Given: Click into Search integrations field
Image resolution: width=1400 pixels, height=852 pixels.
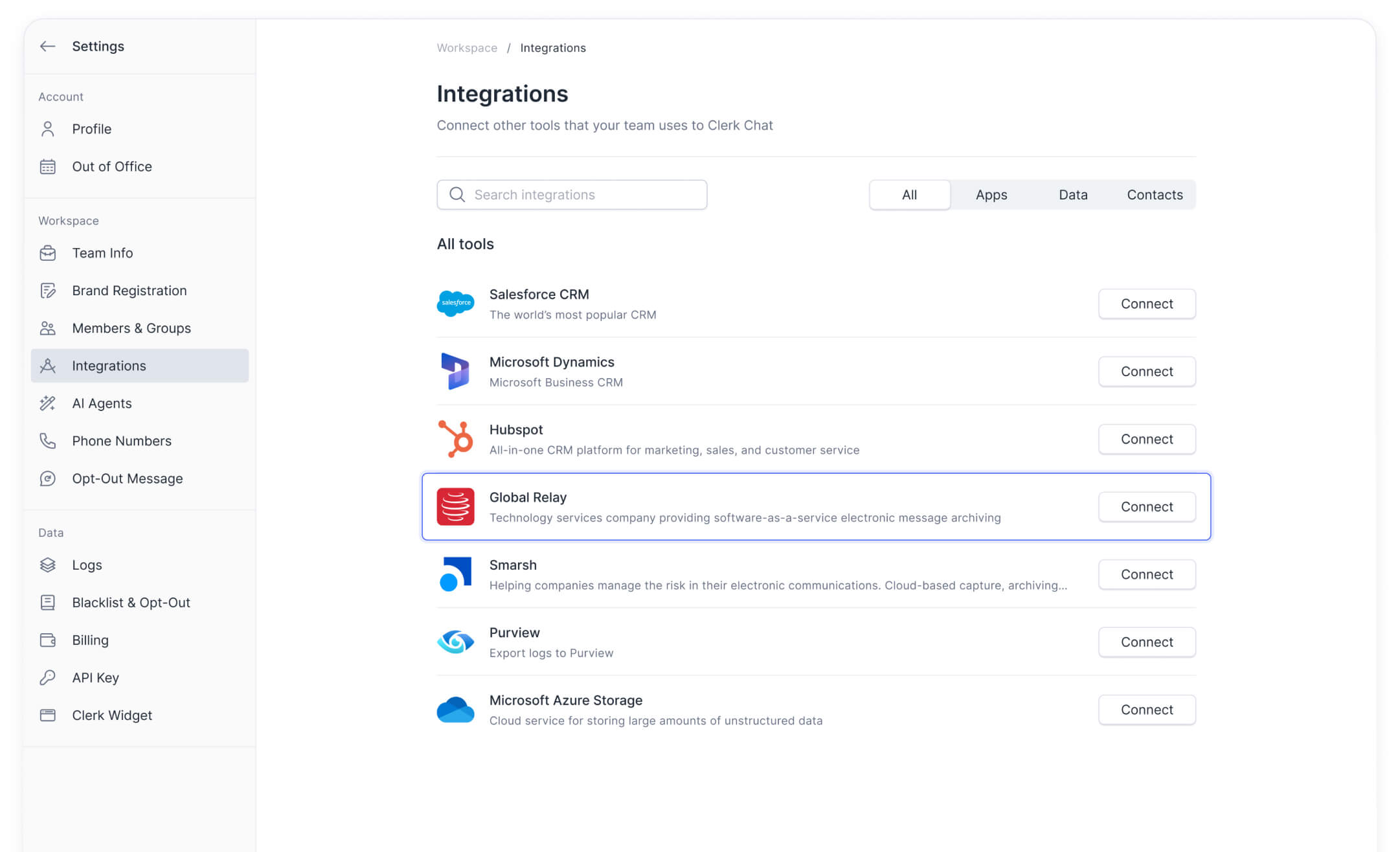Looking at the screenshot, I should 572,195.
